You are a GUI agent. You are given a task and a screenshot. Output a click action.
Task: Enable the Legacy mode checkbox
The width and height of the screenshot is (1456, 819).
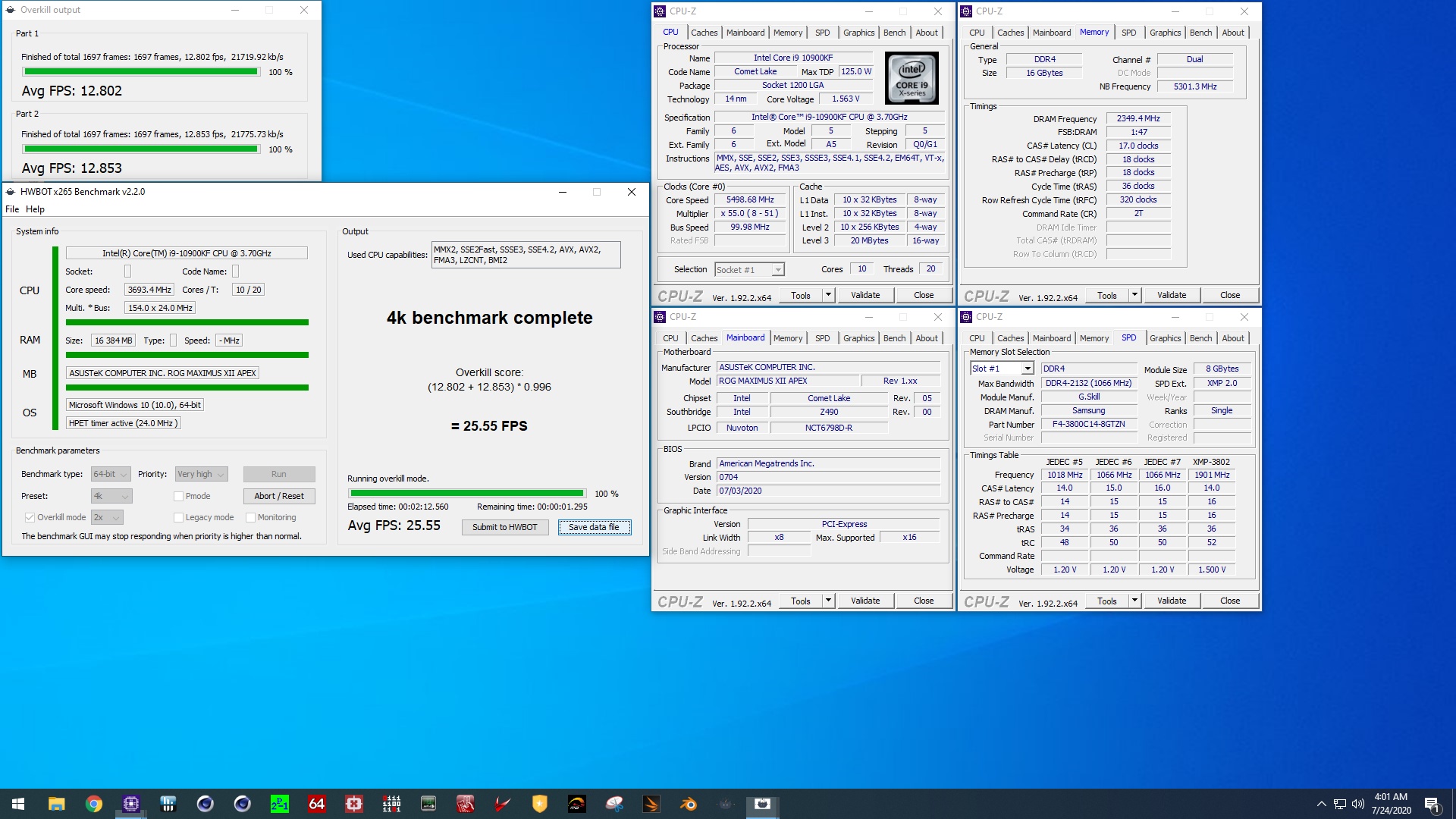[178, 517]
